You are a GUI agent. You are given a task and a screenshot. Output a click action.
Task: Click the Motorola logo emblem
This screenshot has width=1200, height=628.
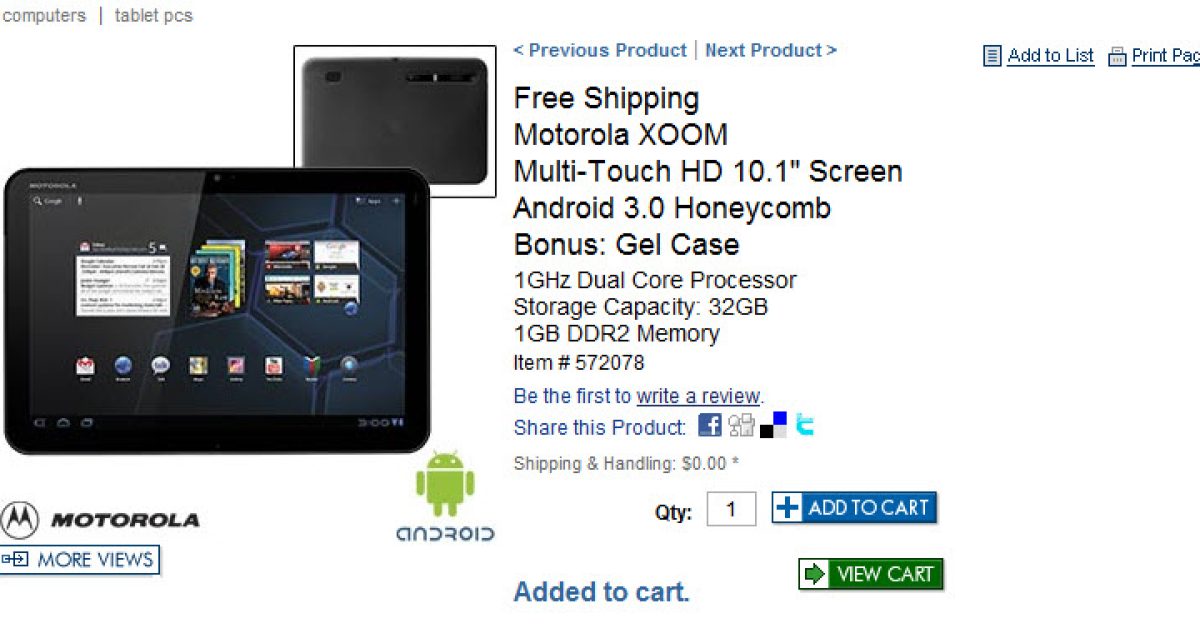pos(20,520)
